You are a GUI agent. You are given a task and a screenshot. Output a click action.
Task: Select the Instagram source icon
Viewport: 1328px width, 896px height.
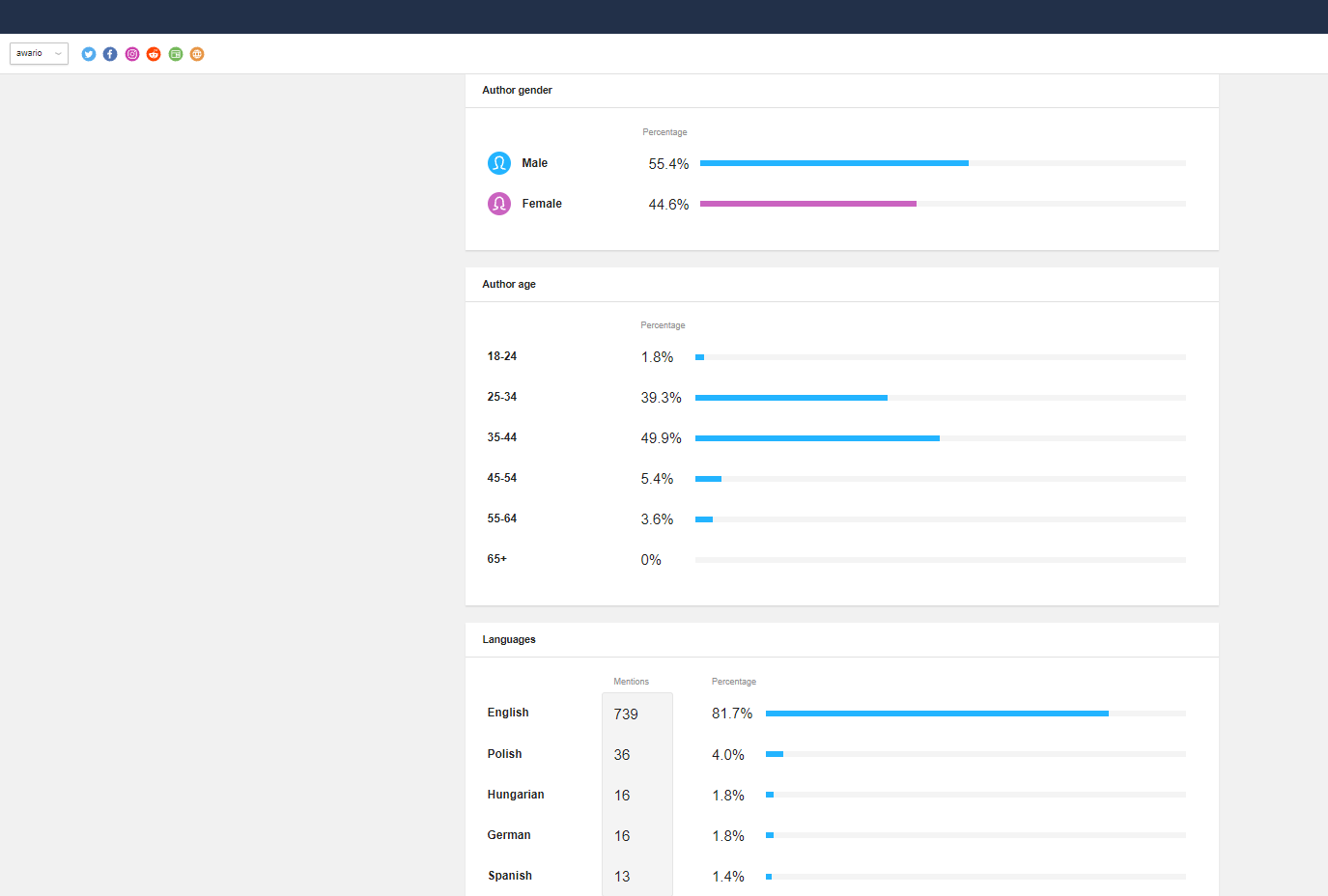tap(132, 54)
